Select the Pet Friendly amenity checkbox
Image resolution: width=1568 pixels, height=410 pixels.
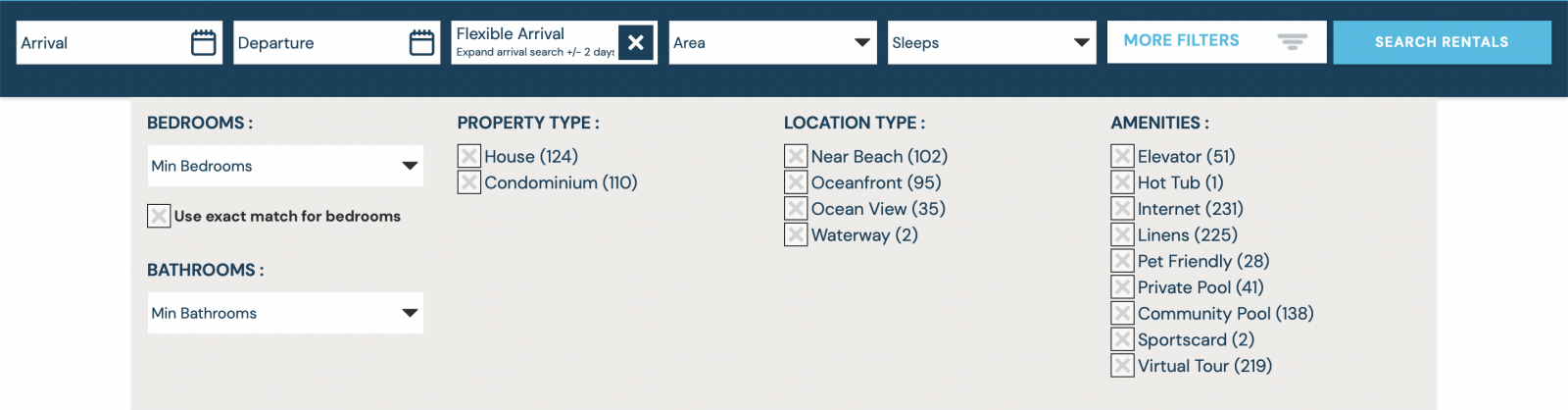coord(1122,261)
